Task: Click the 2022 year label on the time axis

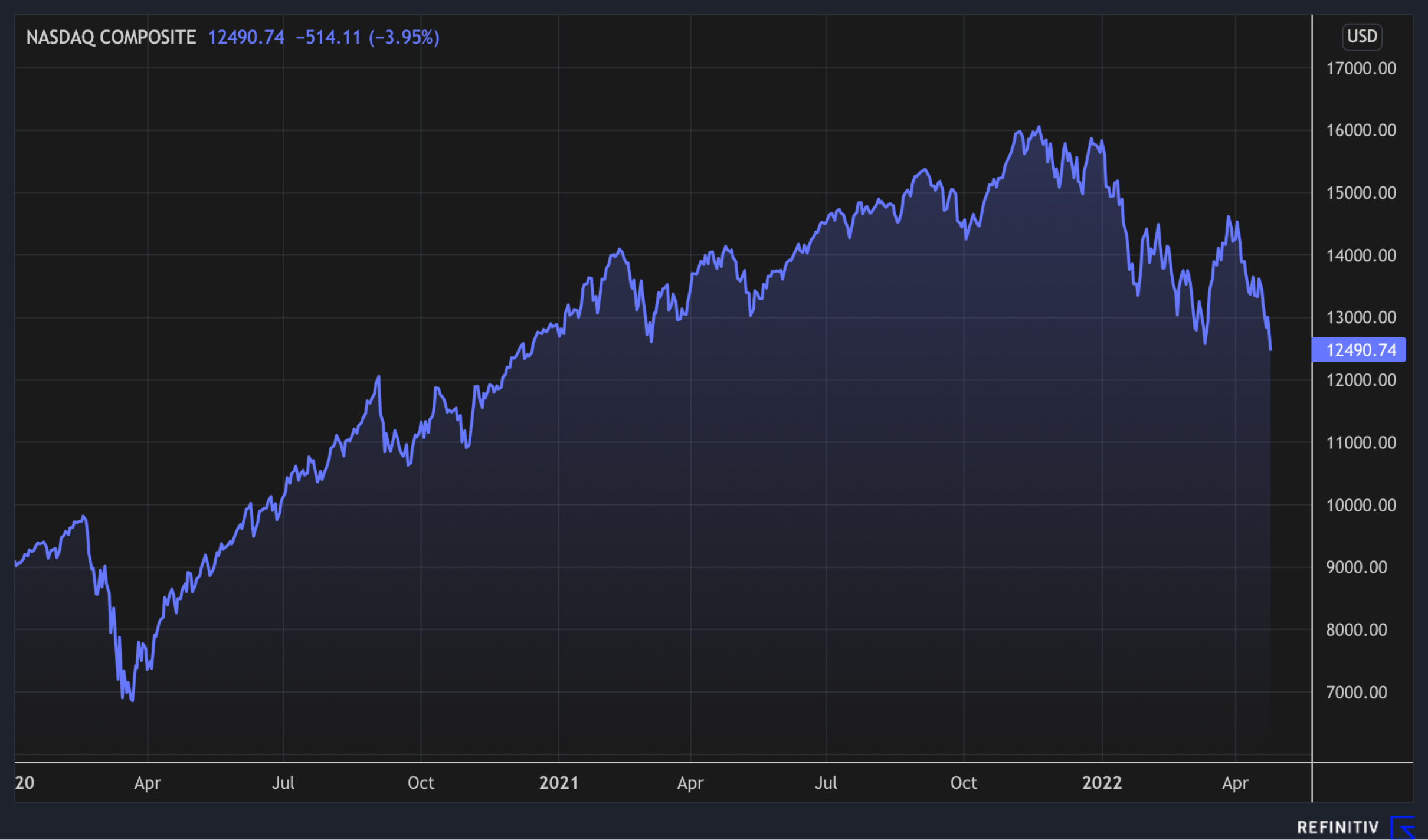Action: pos(1102,783)
